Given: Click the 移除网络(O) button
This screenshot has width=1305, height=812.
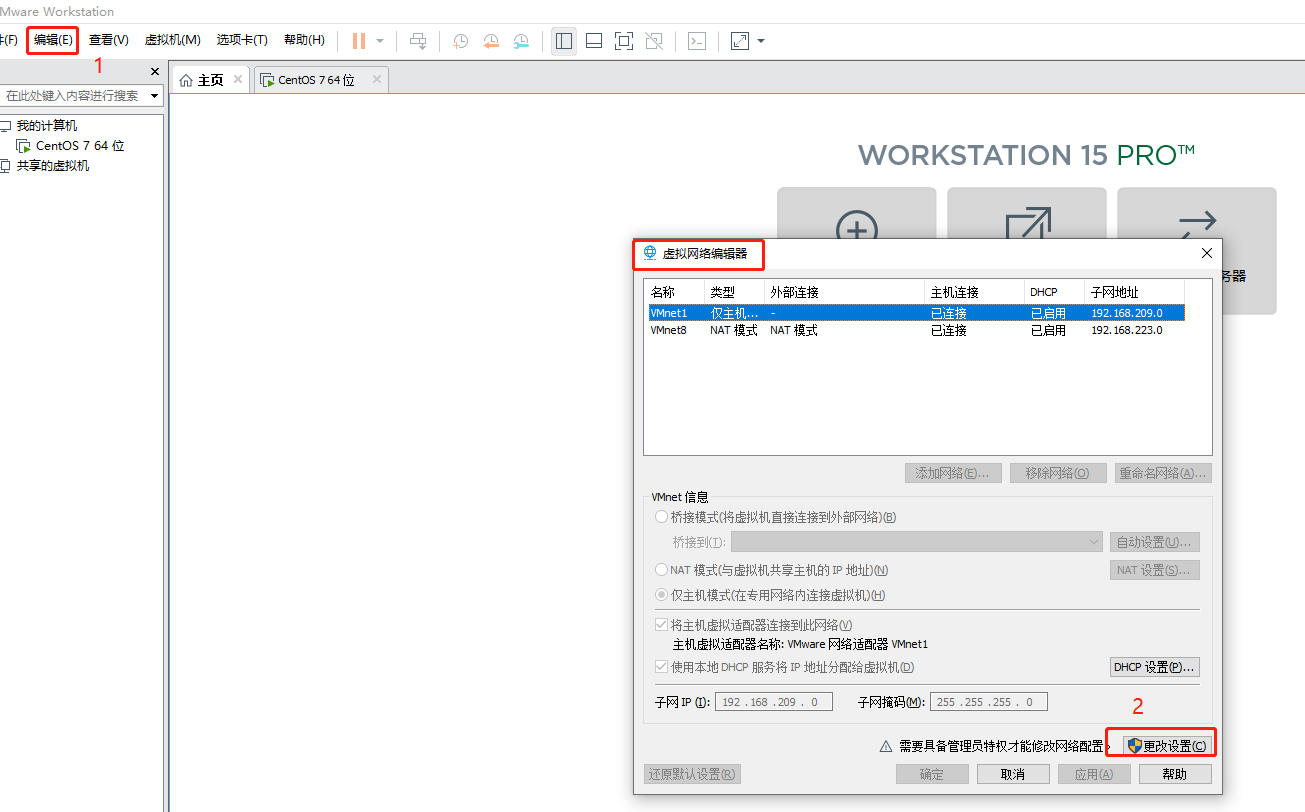Looking at the screenshot, I should (x=1058, y=473).
